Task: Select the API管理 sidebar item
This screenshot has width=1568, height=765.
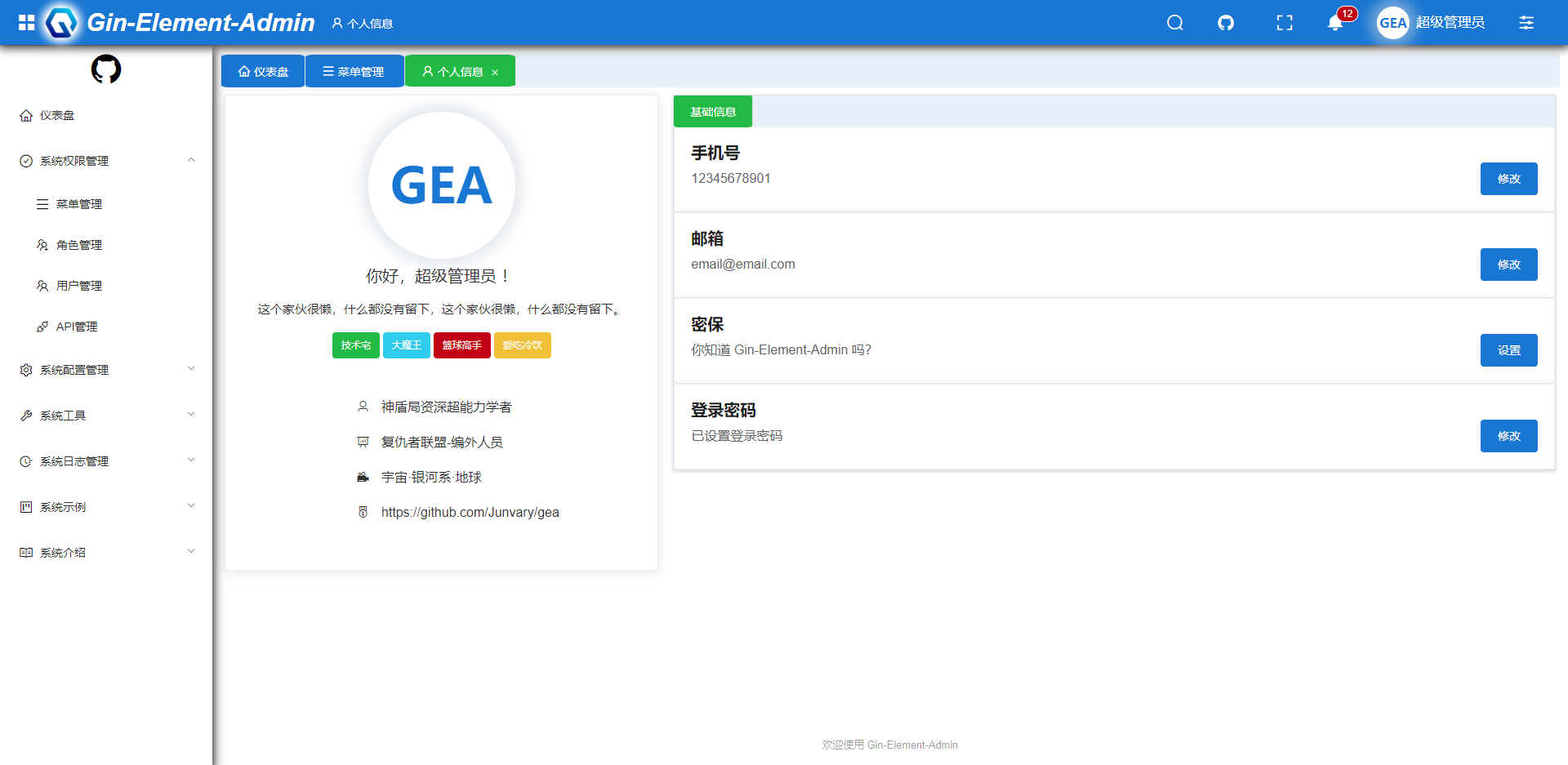Action: click(x=77, y=326)
